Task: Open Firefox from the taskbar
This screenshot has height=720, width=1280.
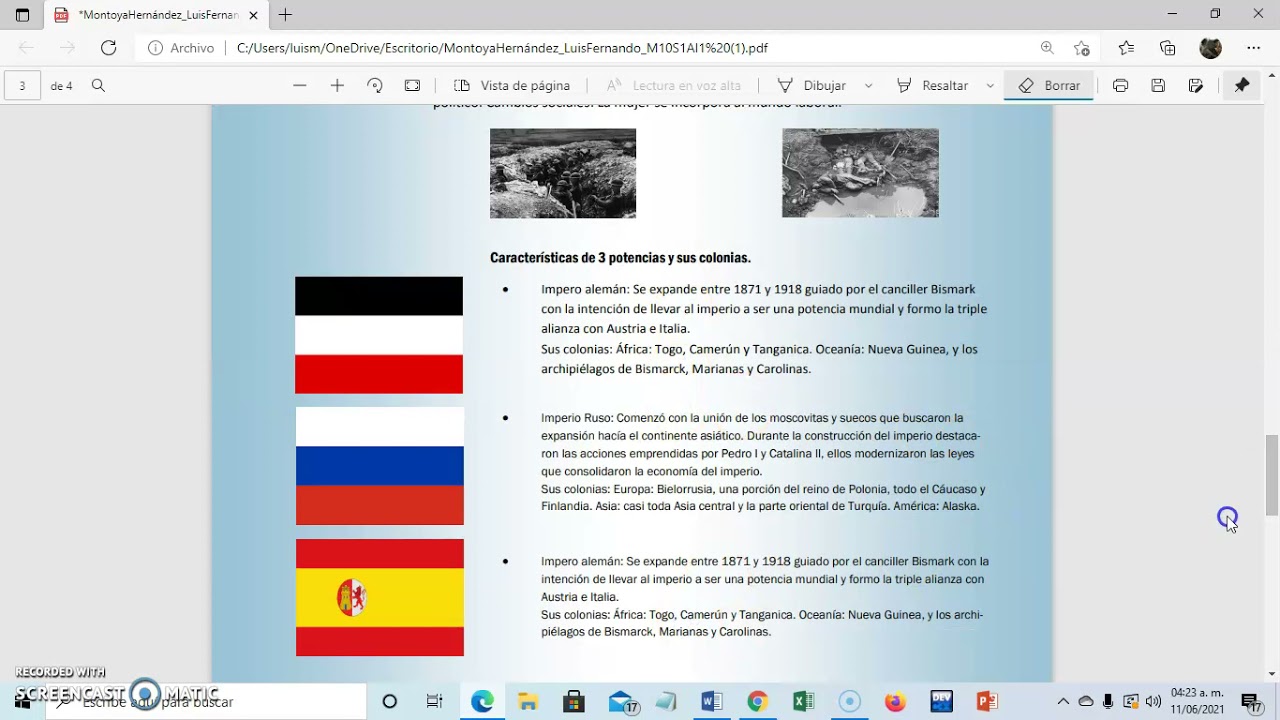Action: pyautogui.click(x=895, y=702)
